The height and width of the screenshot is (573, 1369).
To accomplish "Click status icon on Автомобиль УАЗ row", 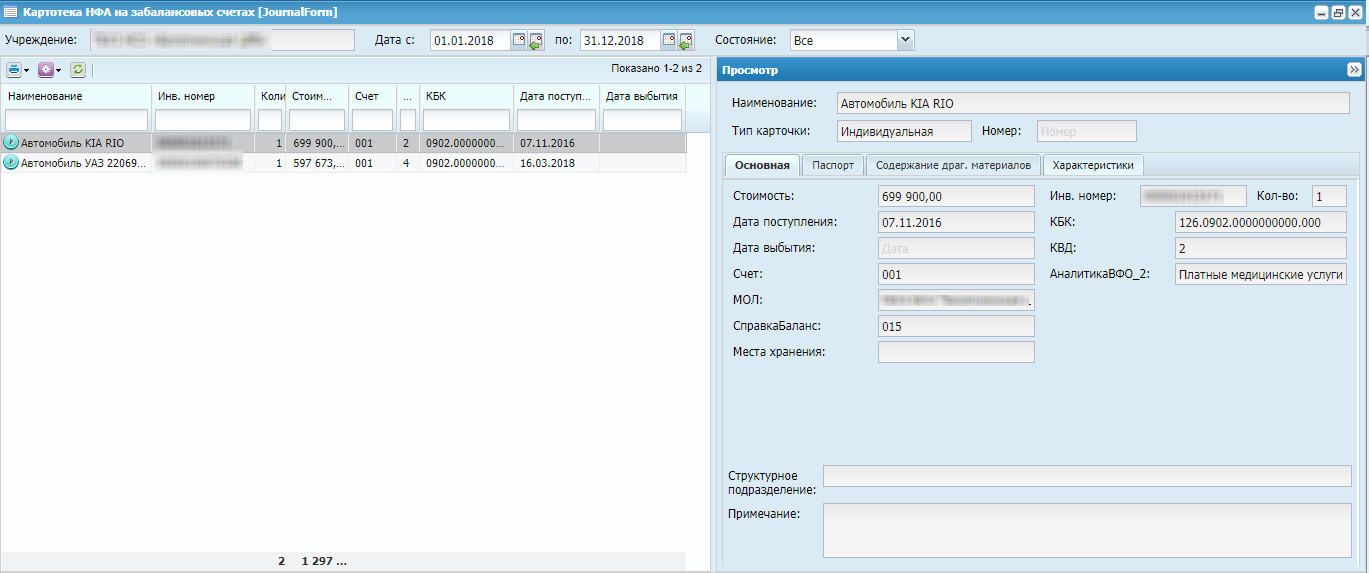I will tap(12, 162).
